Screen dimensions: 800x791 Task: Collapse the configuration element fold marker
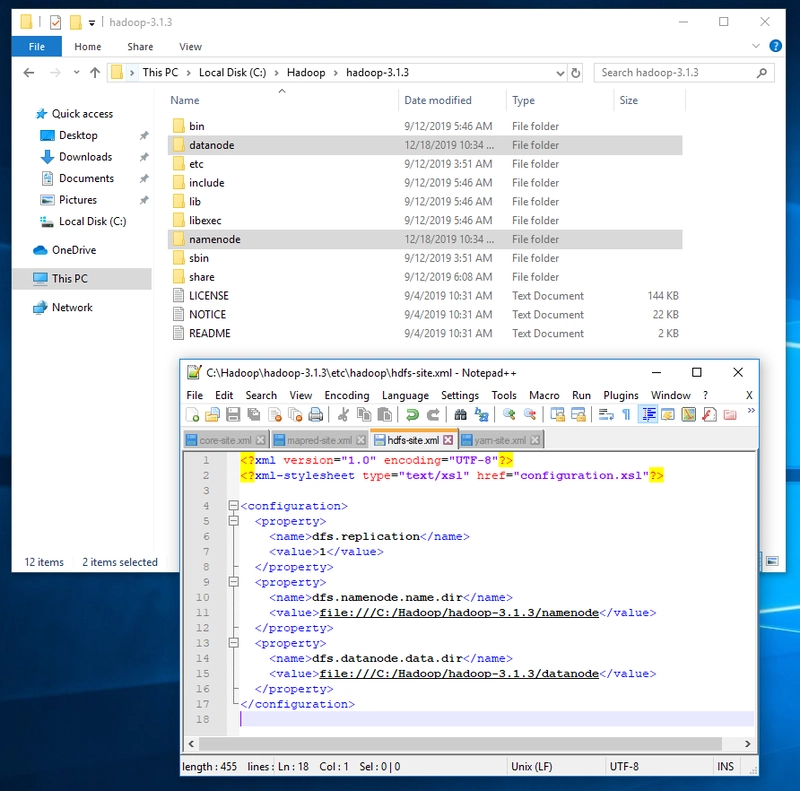pos(234,506)
